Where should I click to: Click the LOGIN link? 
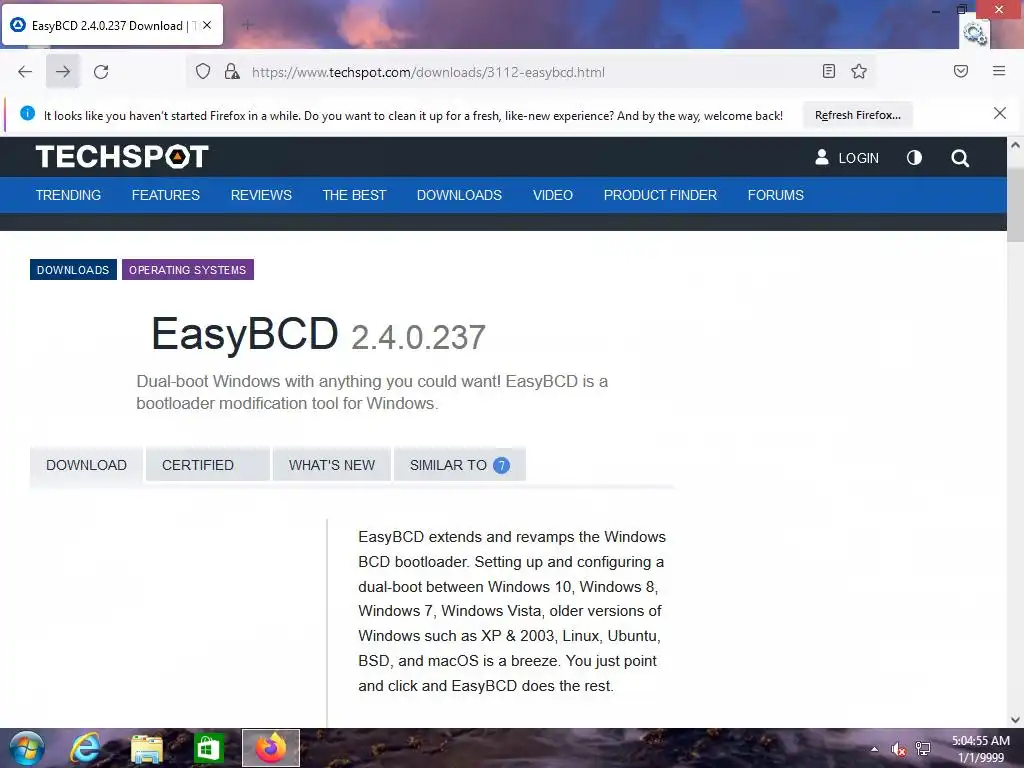point(847,158)
